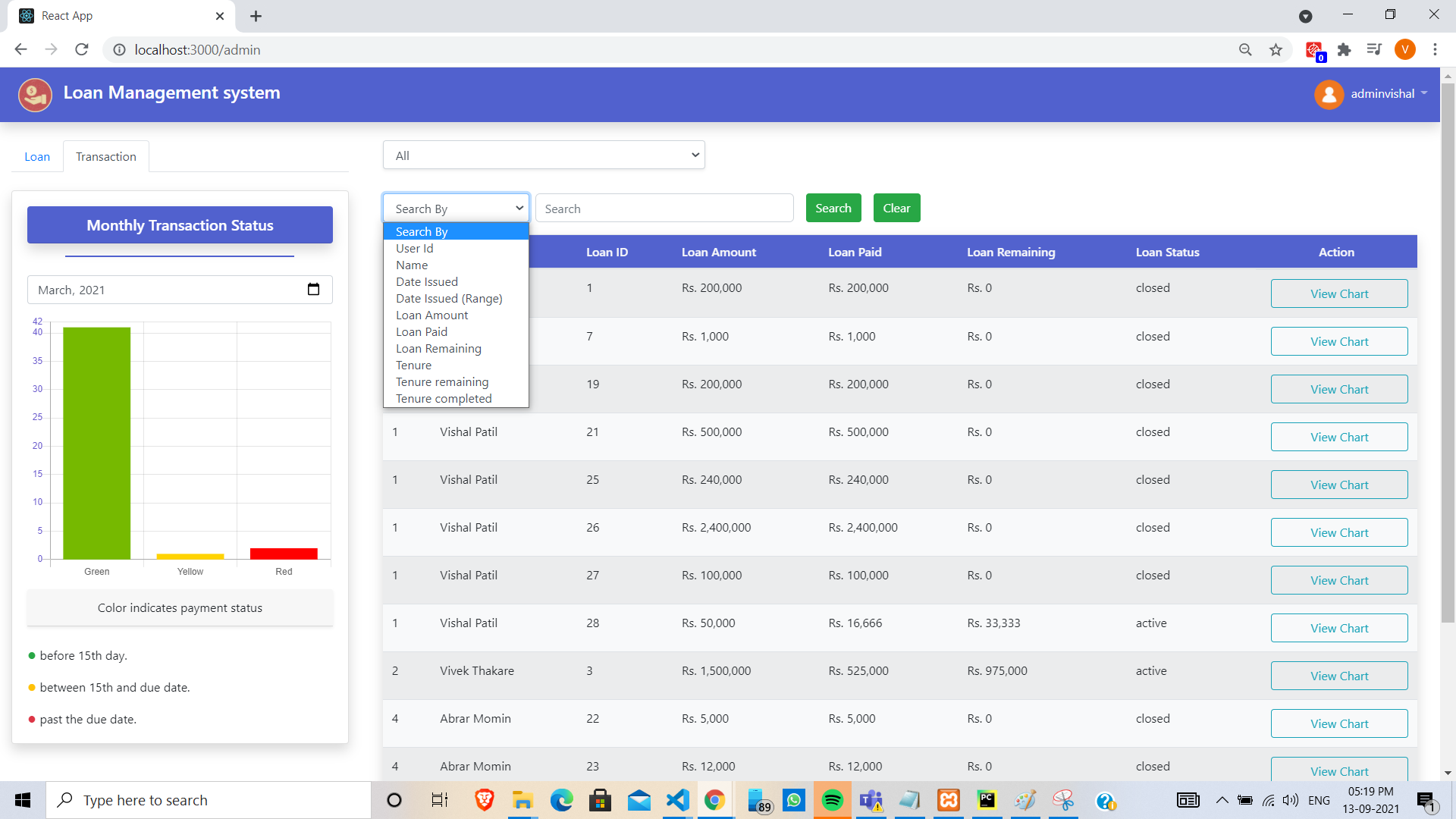Screen dimensions: 1456x819
Task: Open Visual Studio Code from the taskbar
Action: tap(677, 800)
